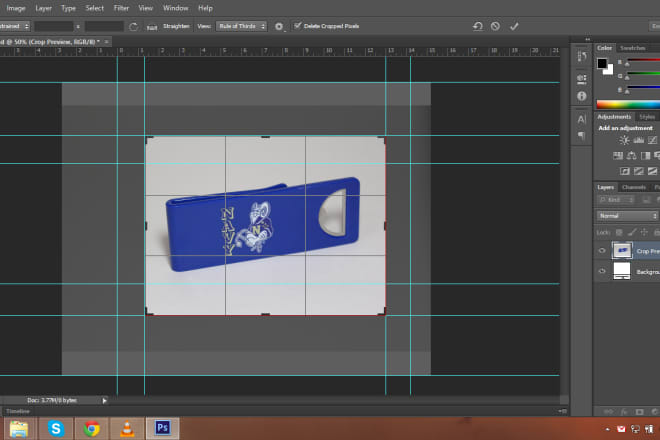Click the crop height input field
This screenshot has height=440, width=660.
pos(104,27)
